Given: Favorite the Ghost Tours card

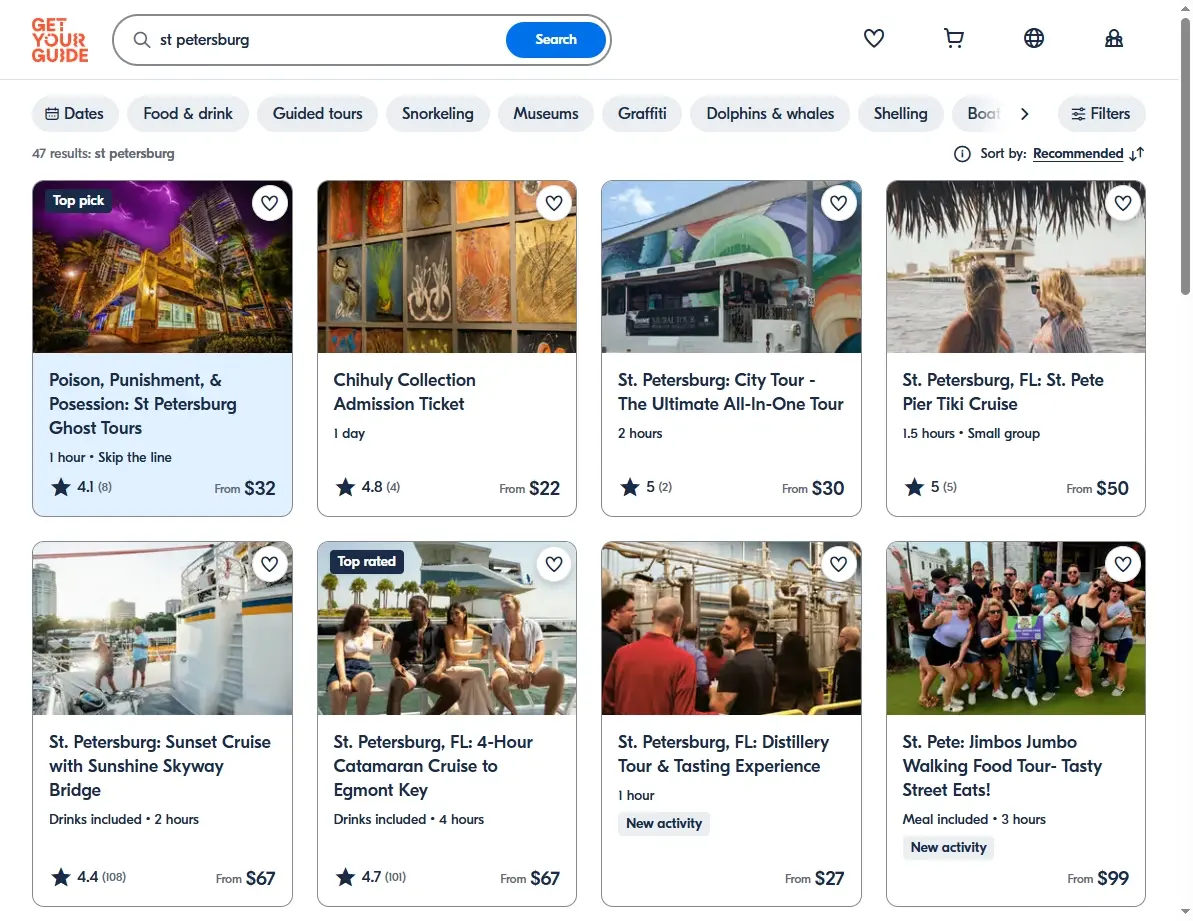Looking at the screenshot, I should [269, 203].
